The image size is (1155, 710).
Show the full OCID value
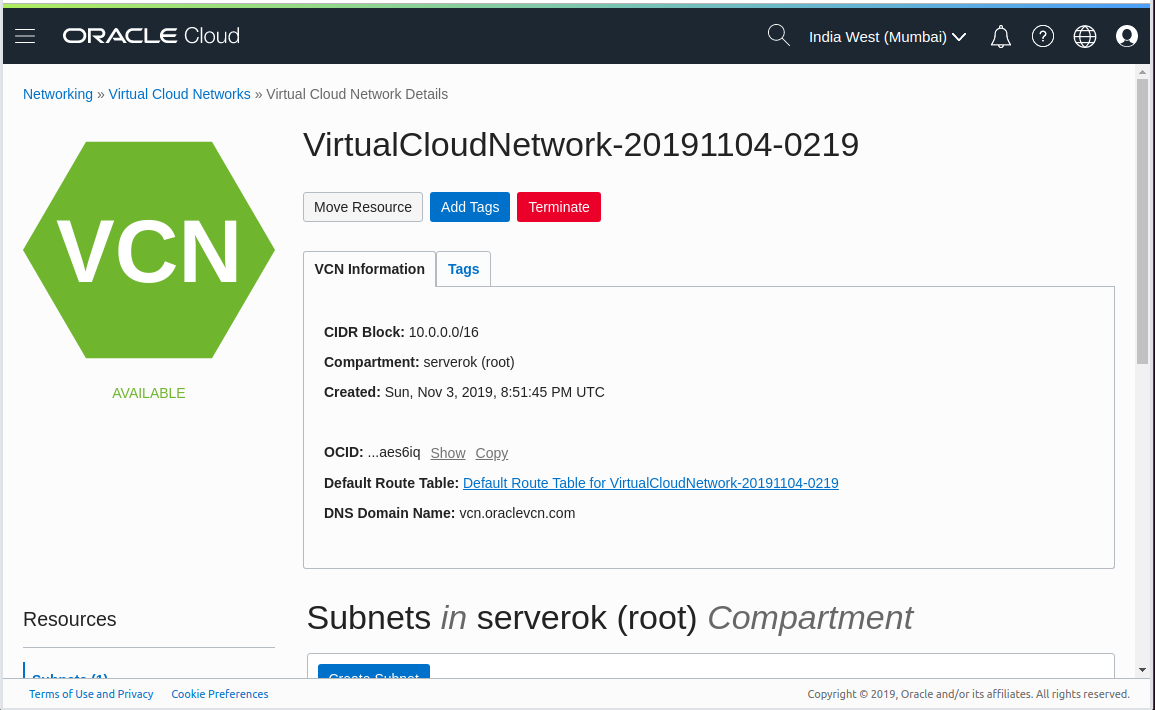447,453
